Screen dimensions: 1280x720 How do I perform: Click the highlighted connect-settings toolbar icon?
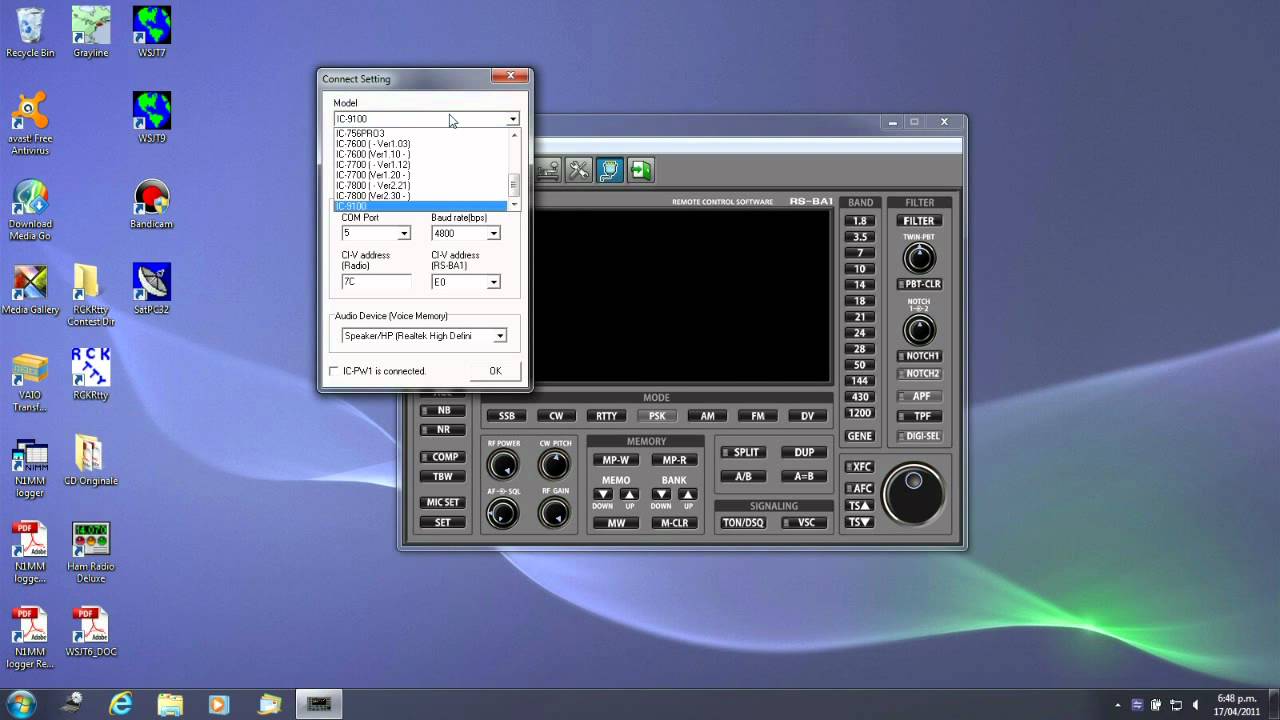[x=610, y=170]
